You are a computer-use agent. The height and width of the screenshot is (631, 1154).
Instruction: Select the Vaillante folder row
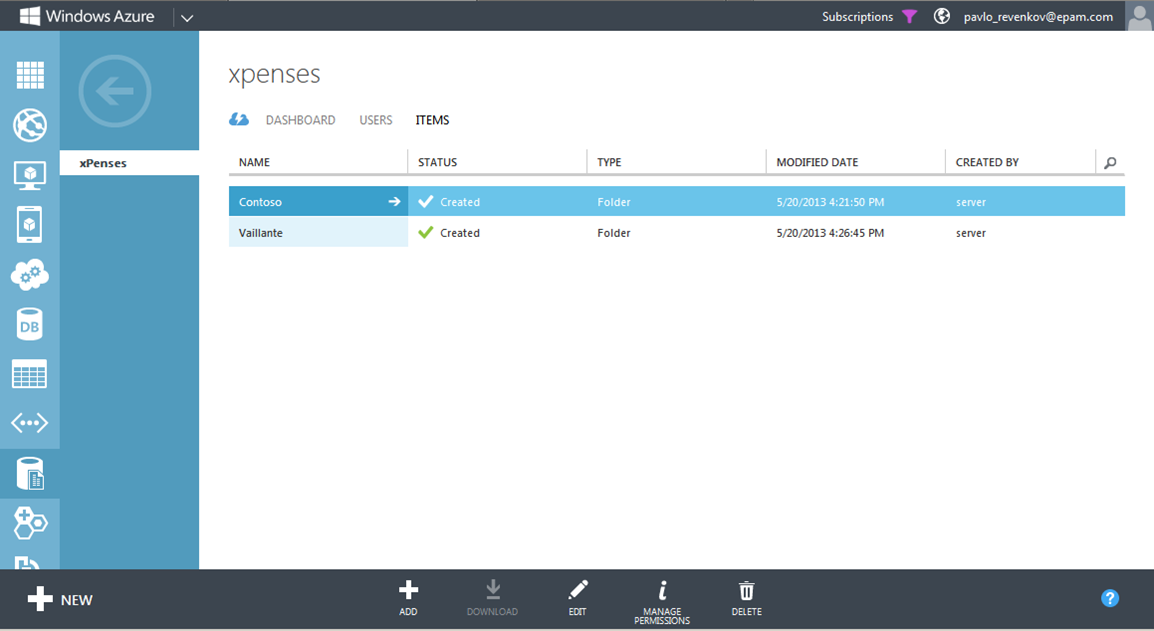(x=676, y=233)
